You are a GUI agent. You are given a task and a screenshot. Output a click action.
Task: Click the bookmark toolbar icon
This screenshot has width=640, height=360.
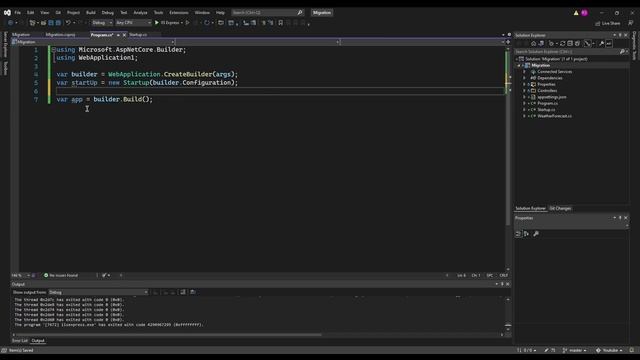pos(280,23)
